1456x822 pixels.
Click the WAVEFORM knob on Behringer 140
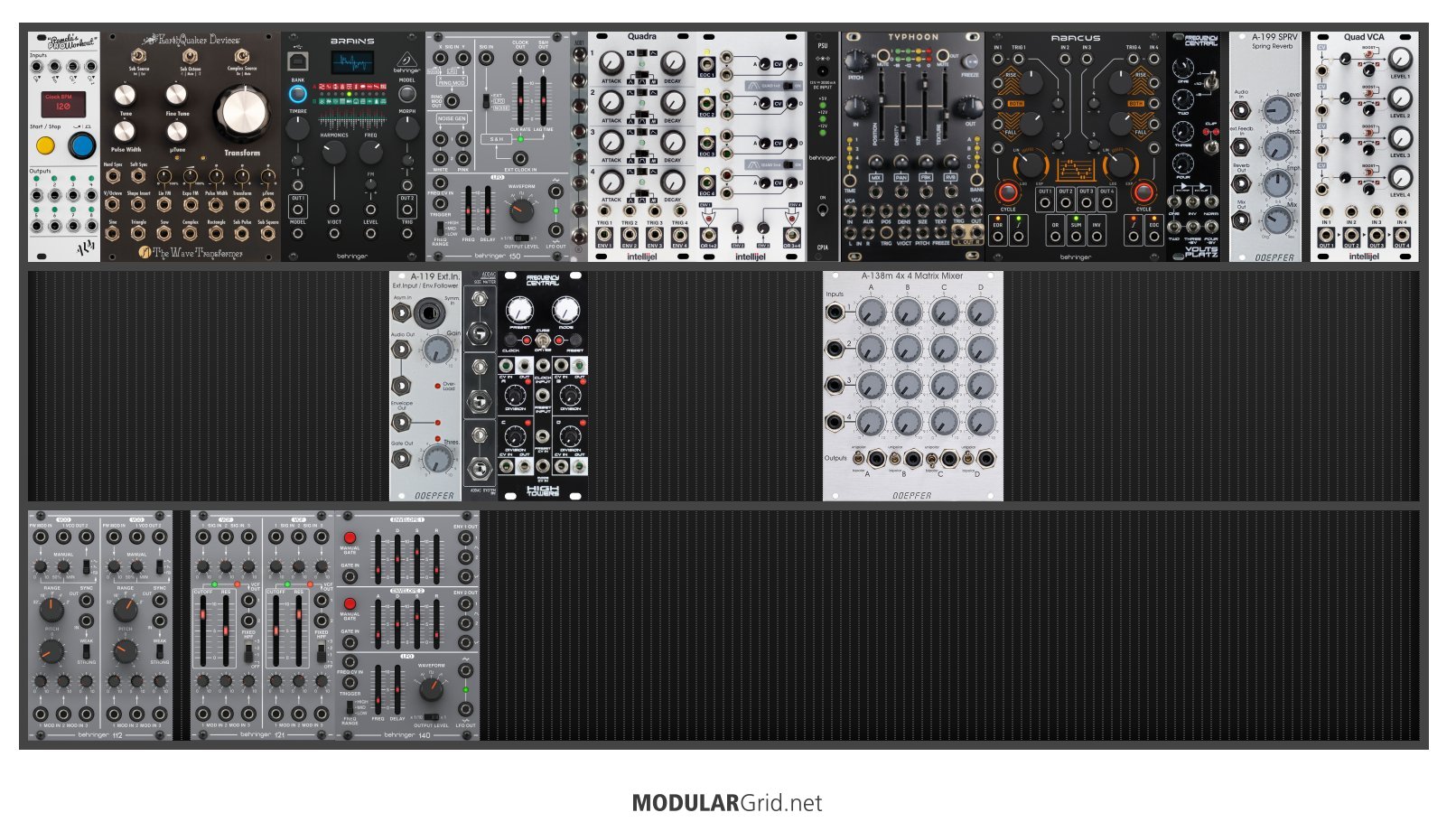(x=431, y=690)
